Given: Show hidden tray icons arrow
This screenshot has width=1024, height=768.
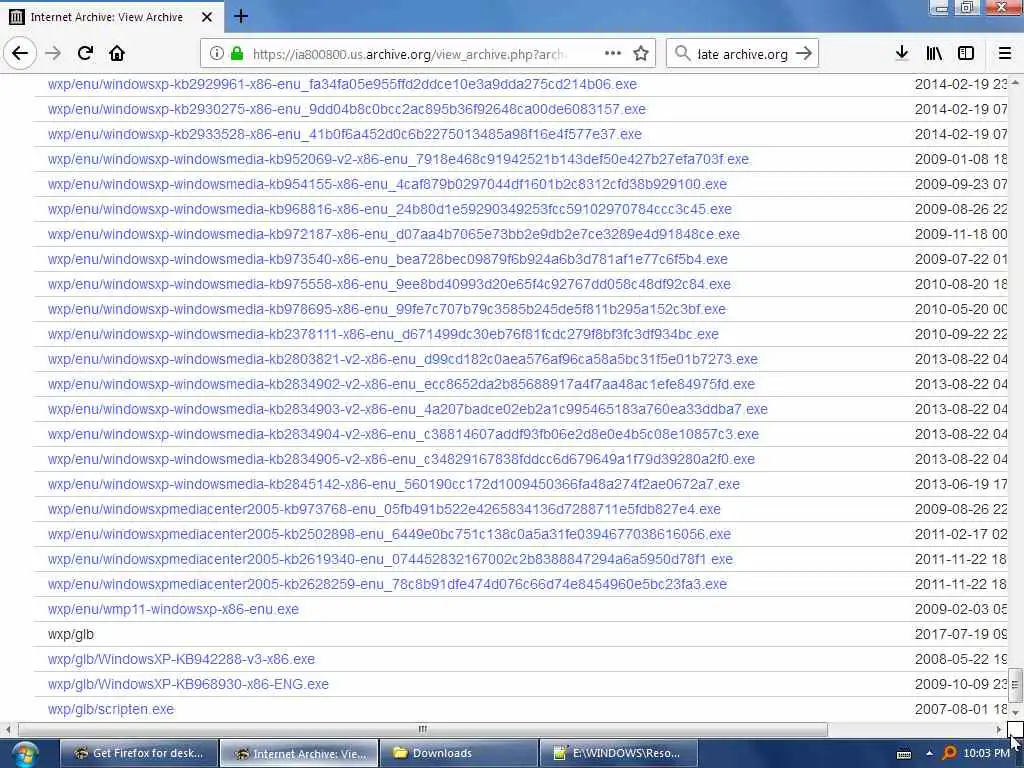Looking at the screenshot, I should pos(929,754).
